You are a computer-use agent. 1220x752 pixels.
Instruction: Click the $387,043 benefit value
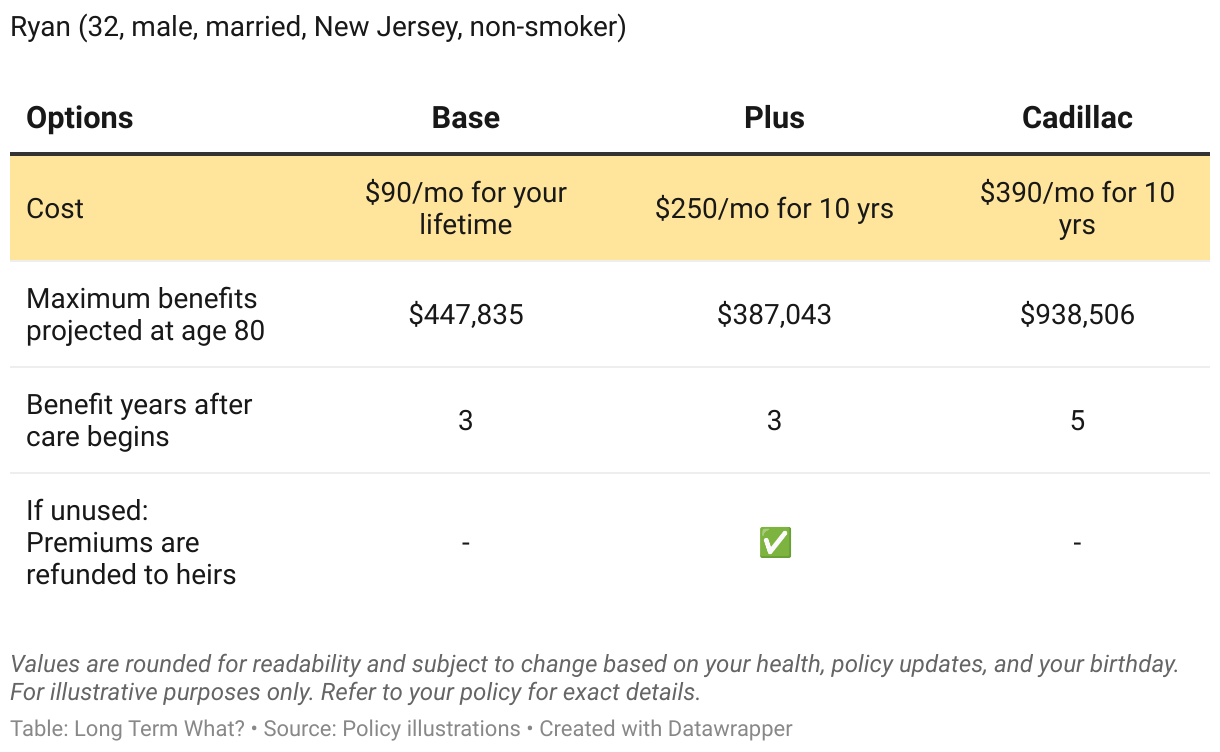point(775,315)
